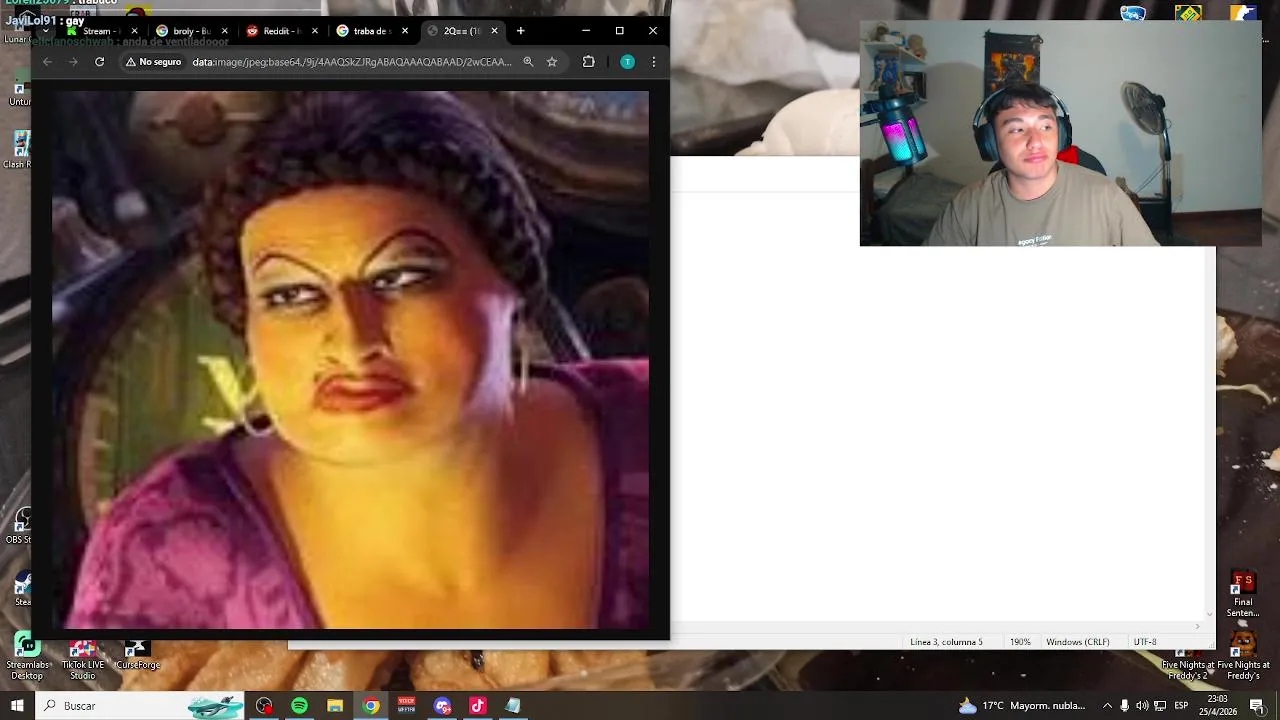Open the zoom magnifier in address bar
This screenshot has width=1280, height=720.
(x=528, y=62)
